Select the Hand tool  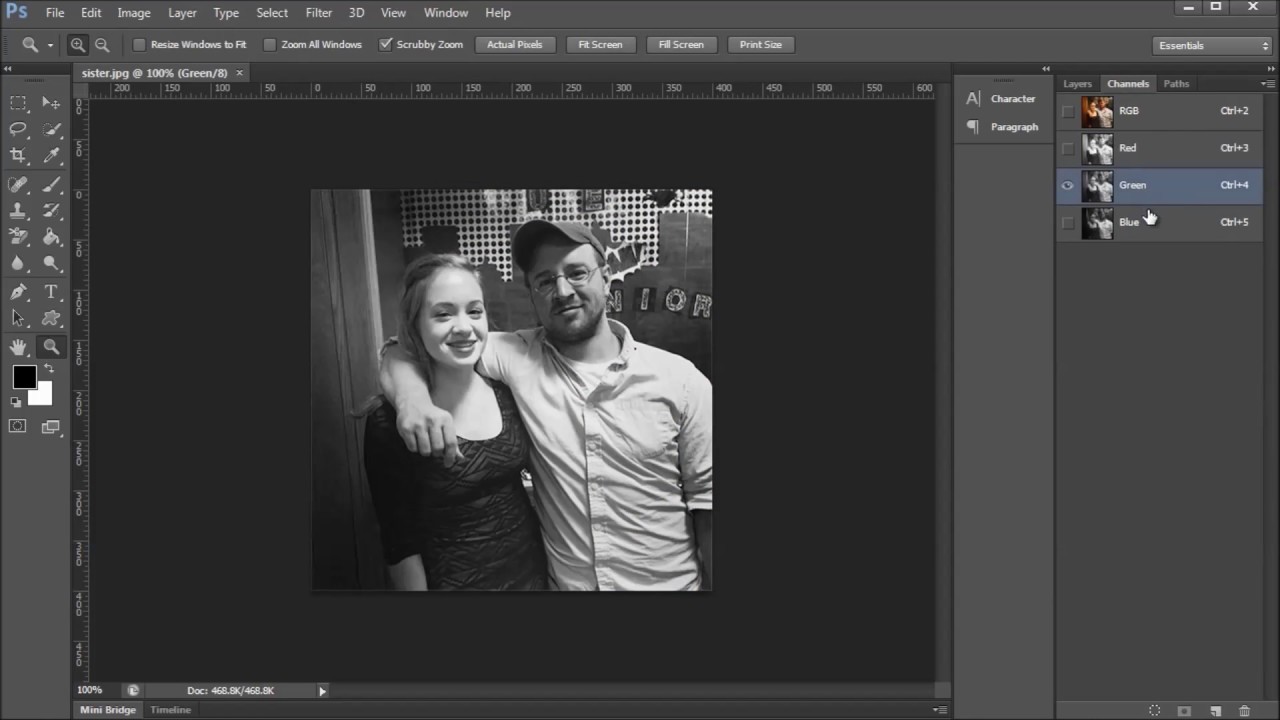point(18,347)
